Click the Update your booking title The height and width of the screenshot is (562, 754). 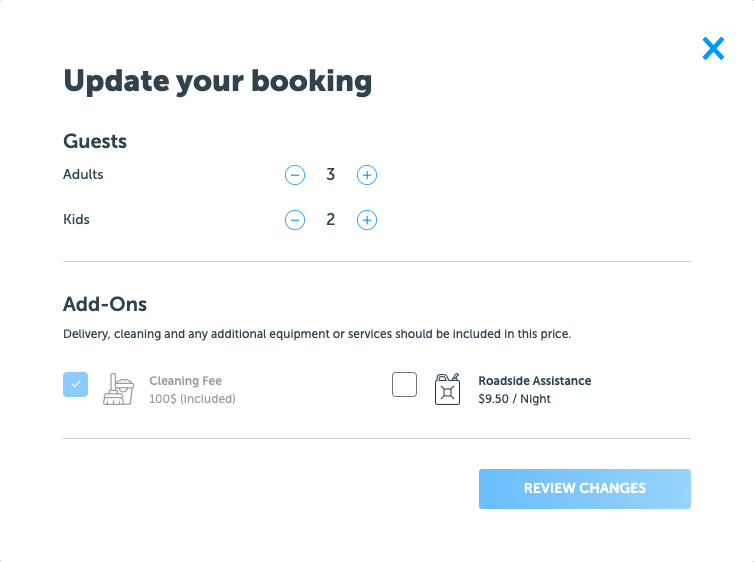(x=218, y=82)
